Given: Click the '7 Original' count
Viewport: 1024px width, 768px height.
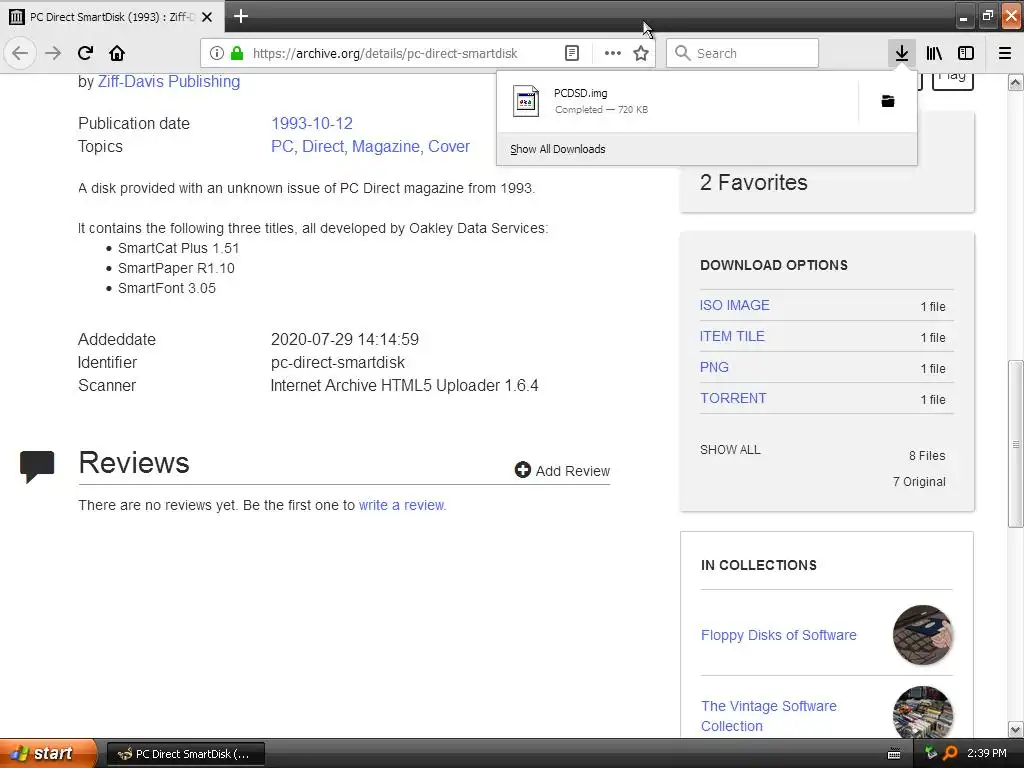Looking at the screenshot, I should (919, 481).
